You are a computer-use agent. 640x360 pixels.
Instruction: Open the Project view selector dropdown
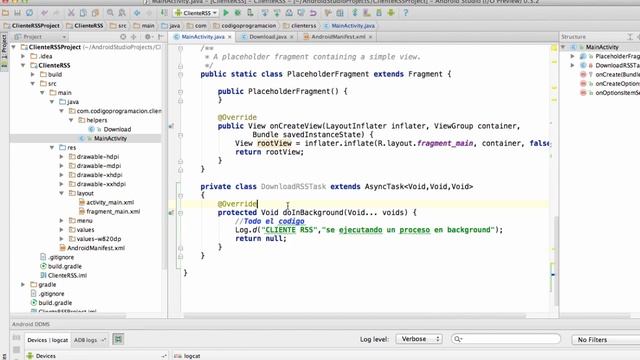point(40,37)
